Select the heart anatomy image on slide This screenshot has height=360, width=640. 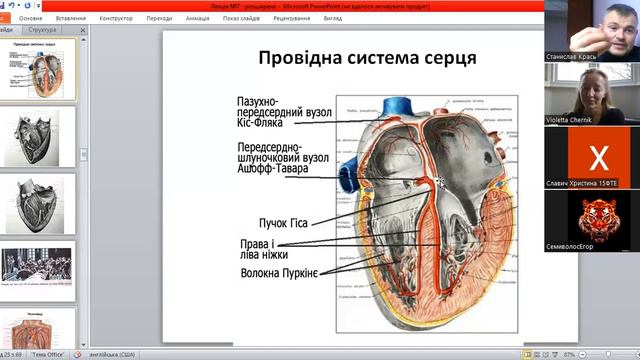[427, 214]
